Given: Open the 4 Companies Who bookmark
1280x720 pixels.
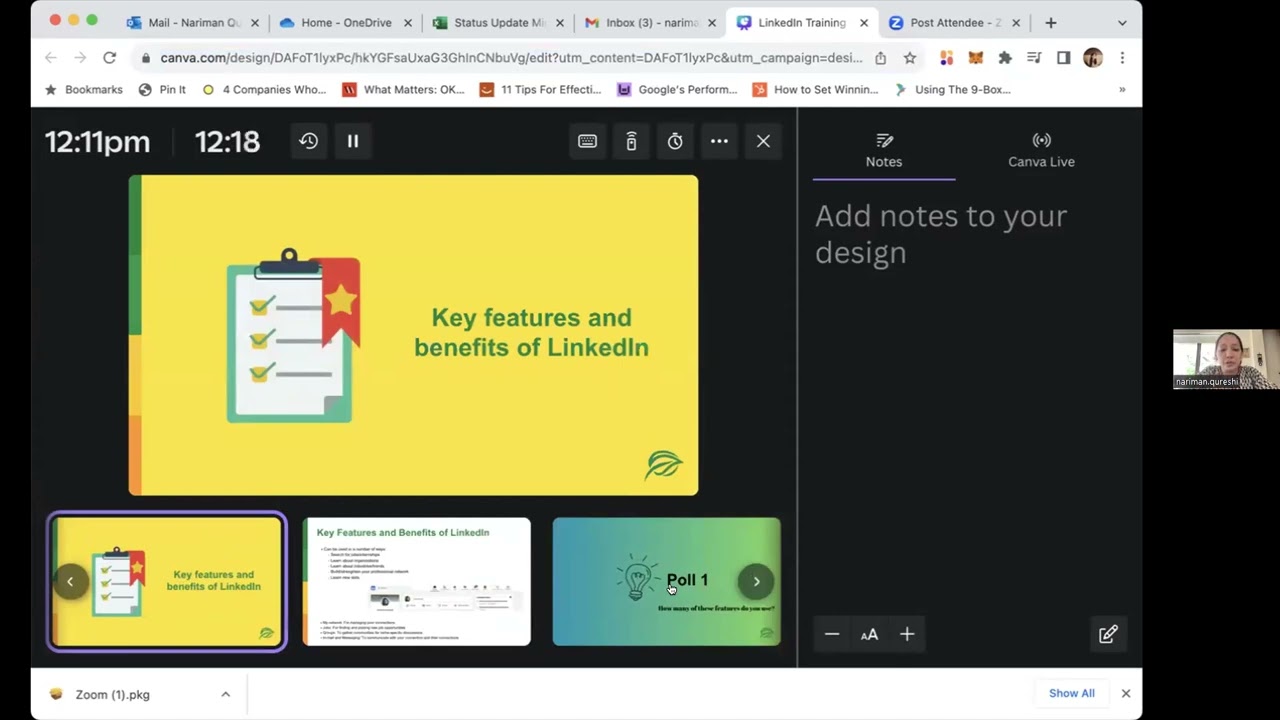Looking at the screenshot, I should tap(264, 89).
